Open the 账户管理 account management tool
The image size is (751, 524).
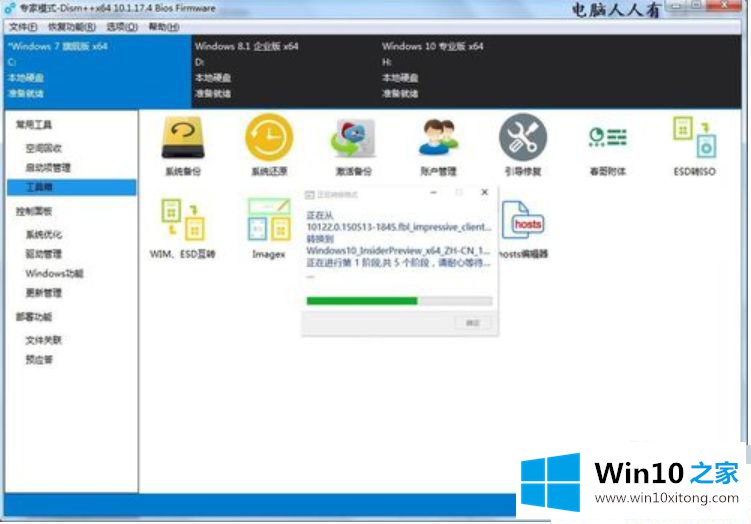tap(438, 146)
